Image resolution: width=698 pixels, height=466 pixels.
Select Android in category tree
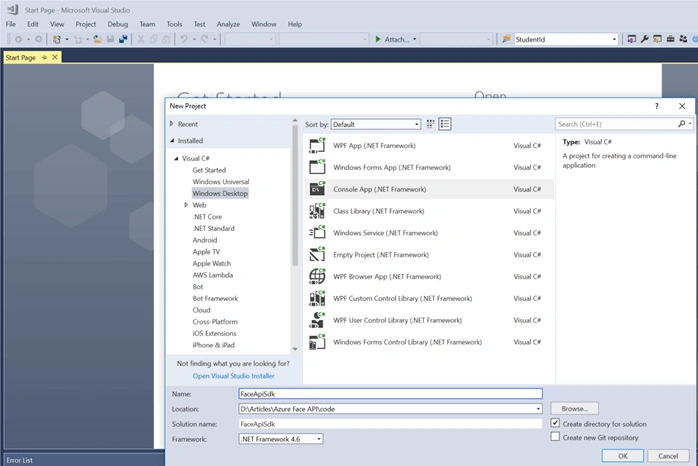205,240
